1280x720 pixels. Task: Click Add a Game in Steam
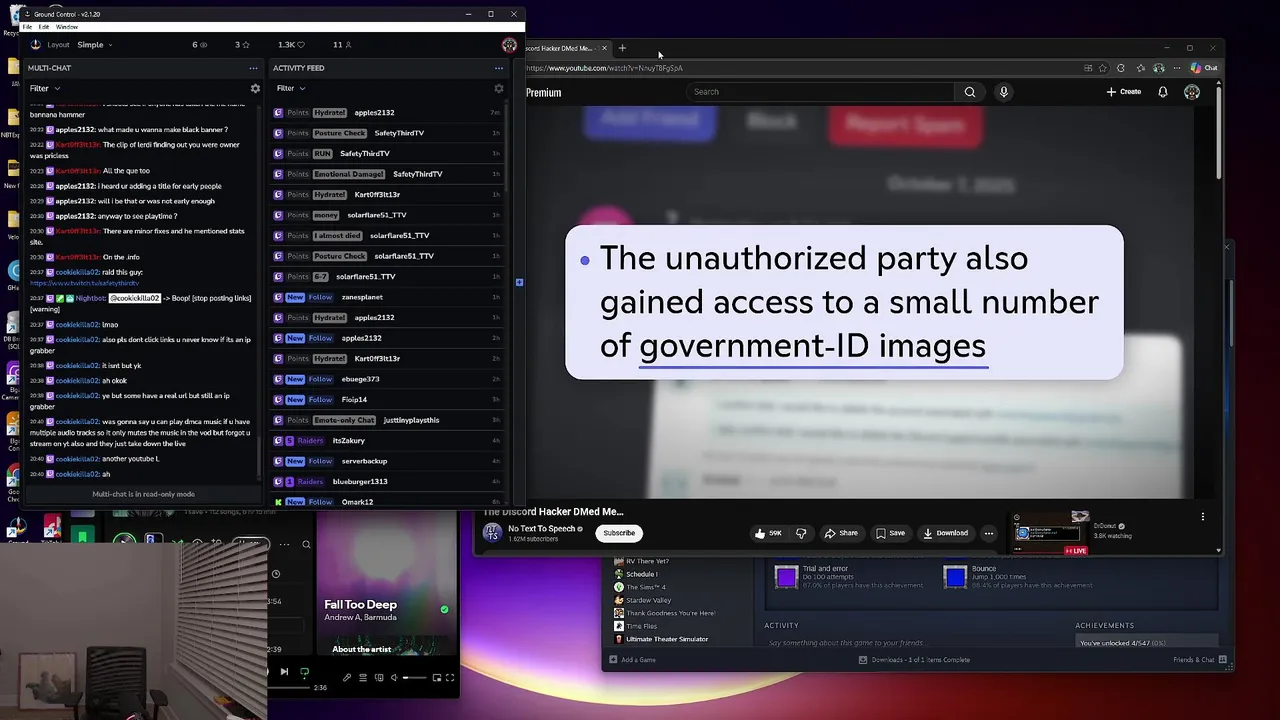pyautogui.click(x=632, y=660)
